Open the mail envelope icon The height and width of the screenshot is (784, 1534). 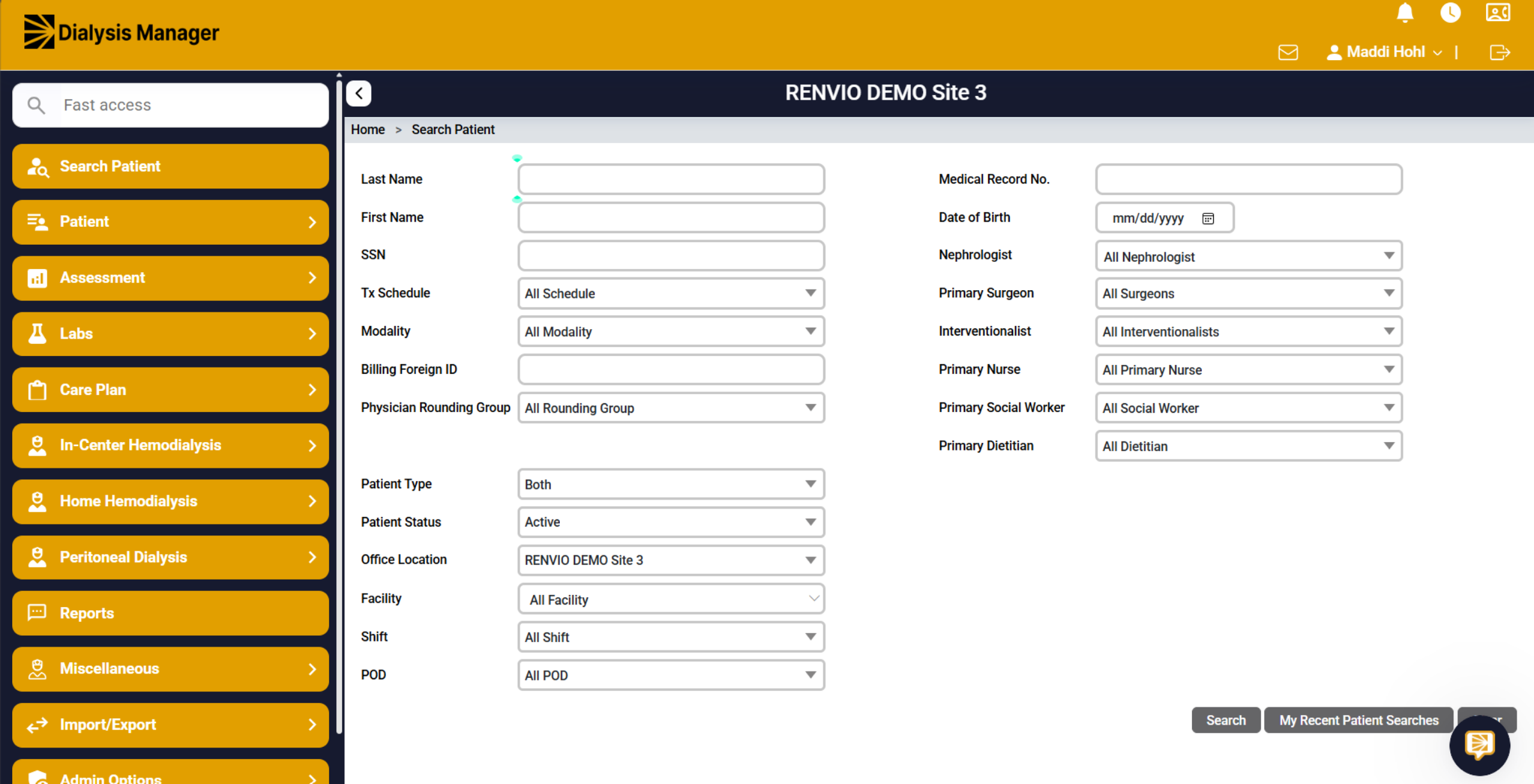click(1288, 52)
